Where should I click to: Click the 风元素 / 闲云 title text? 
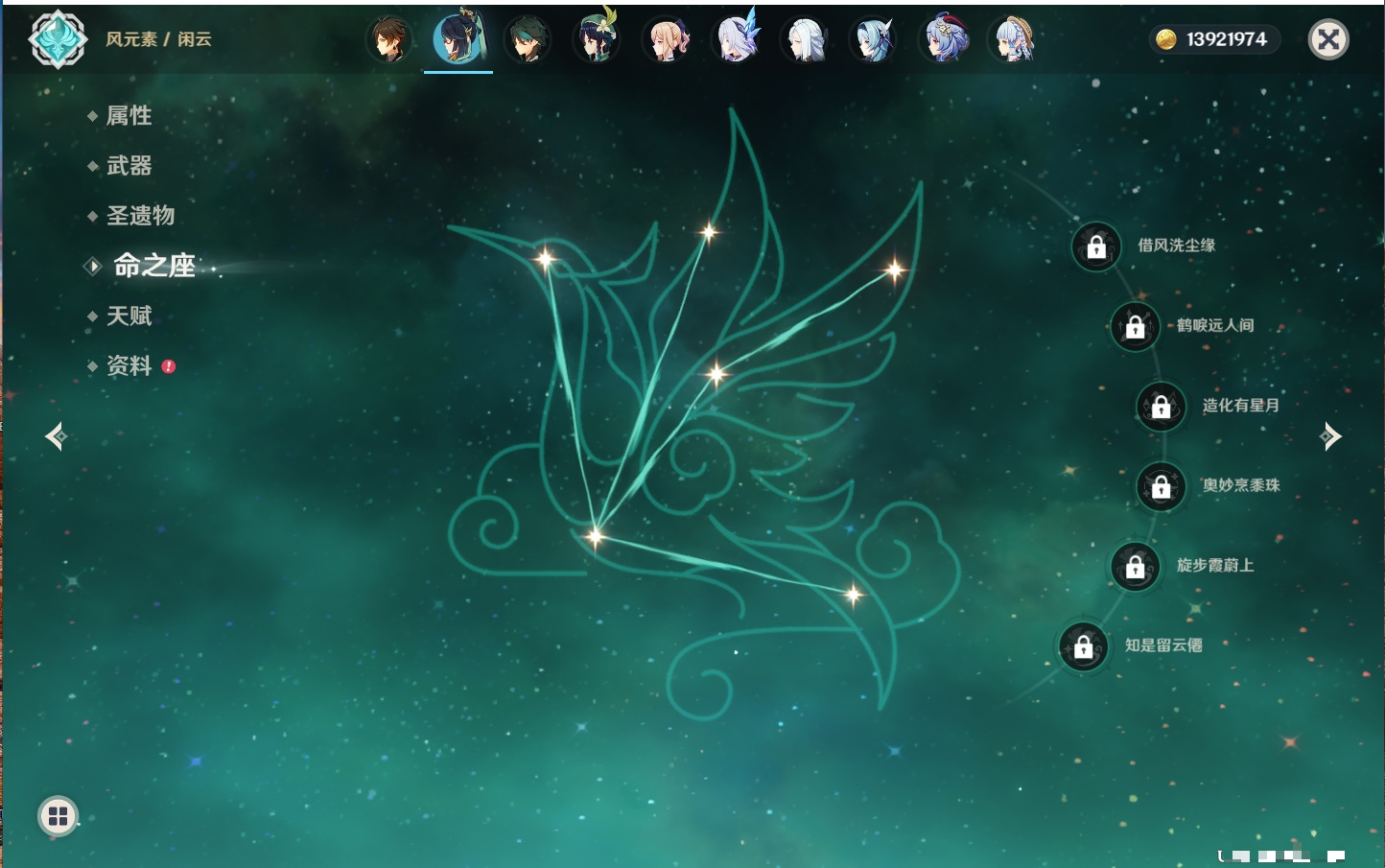(158, 39)
